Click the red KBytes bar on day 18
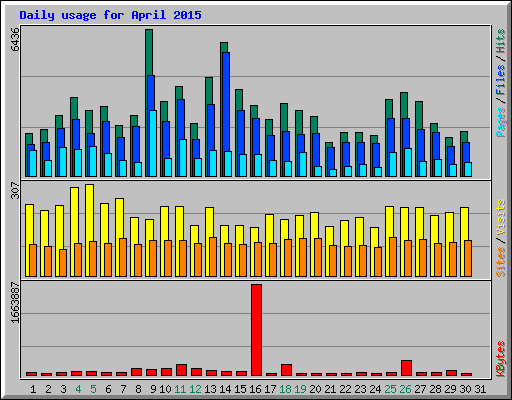 point(286,370)
